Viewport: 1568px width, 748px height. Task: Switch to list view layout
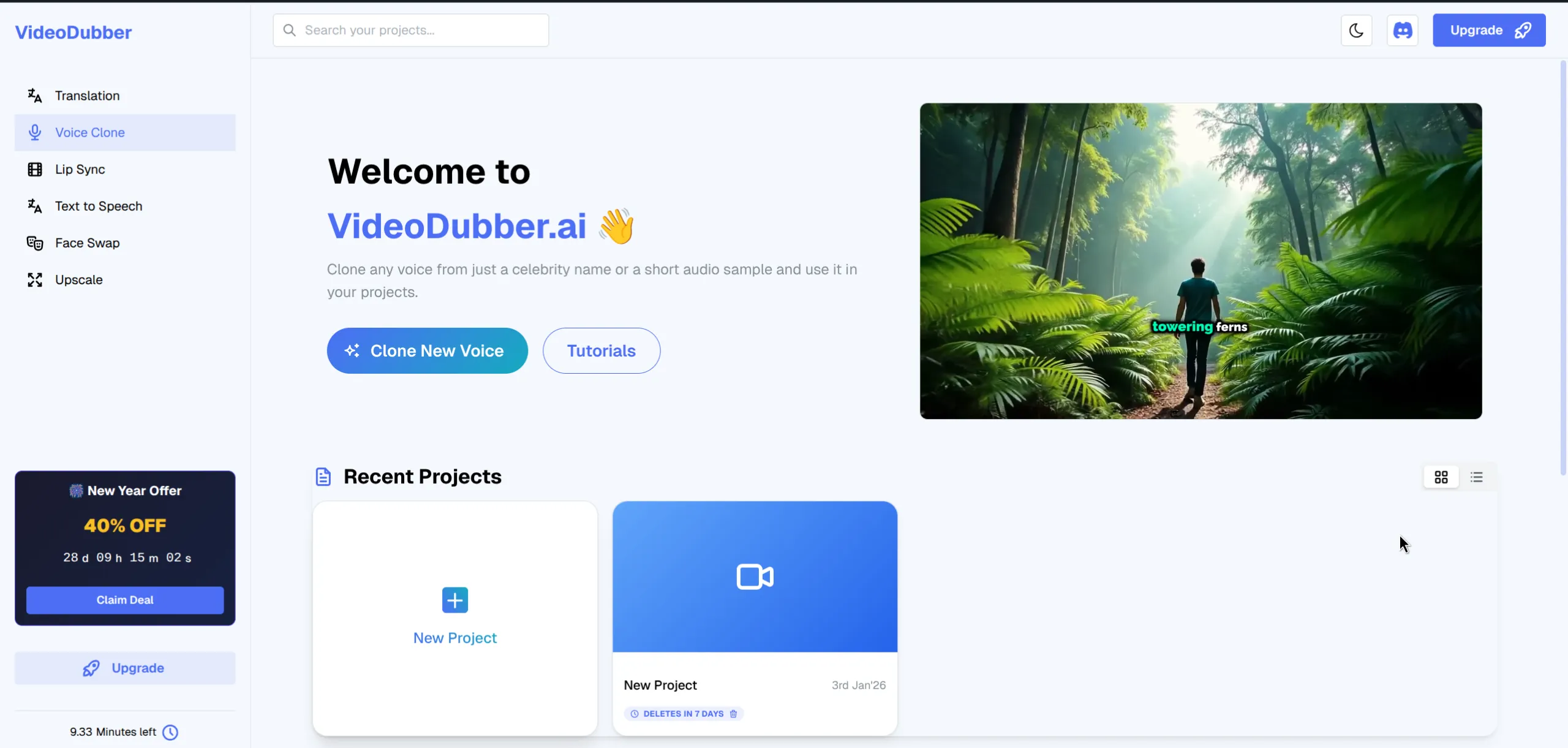1477,477
